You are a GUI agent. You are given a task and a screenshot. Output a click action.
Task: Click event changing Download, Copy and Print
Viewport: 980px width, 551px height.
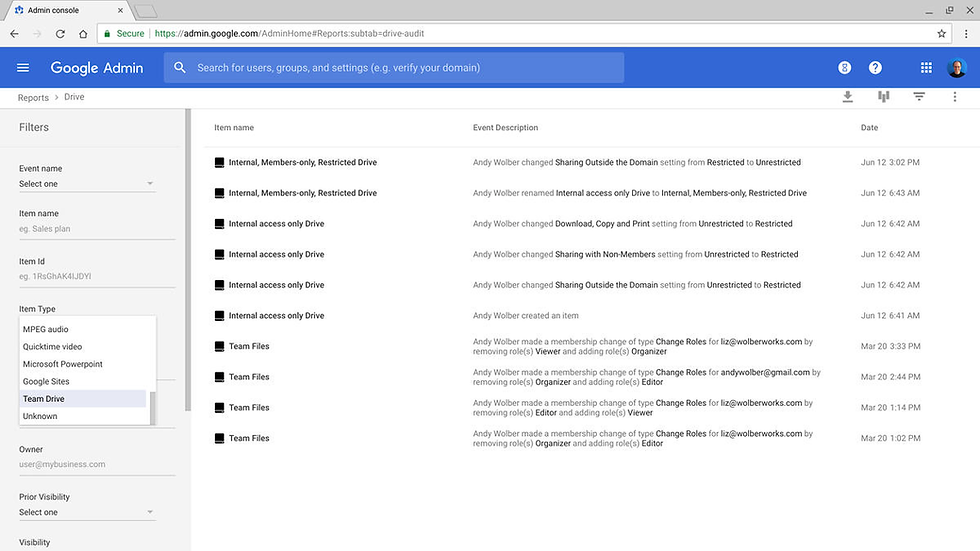coord(632,224)
